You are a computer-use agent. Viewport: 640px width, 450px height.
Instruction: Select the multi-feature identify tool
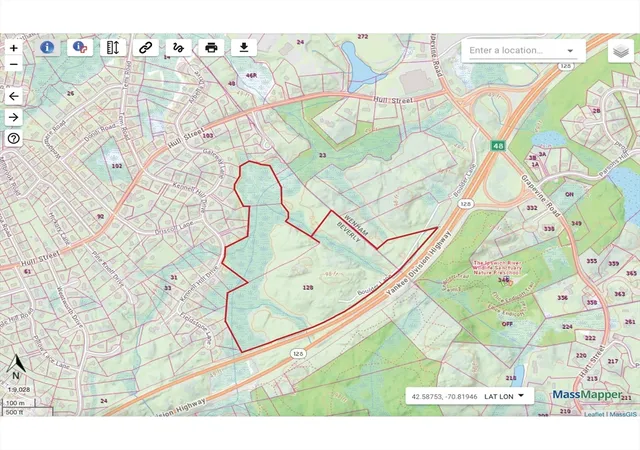tap(80, 47)
